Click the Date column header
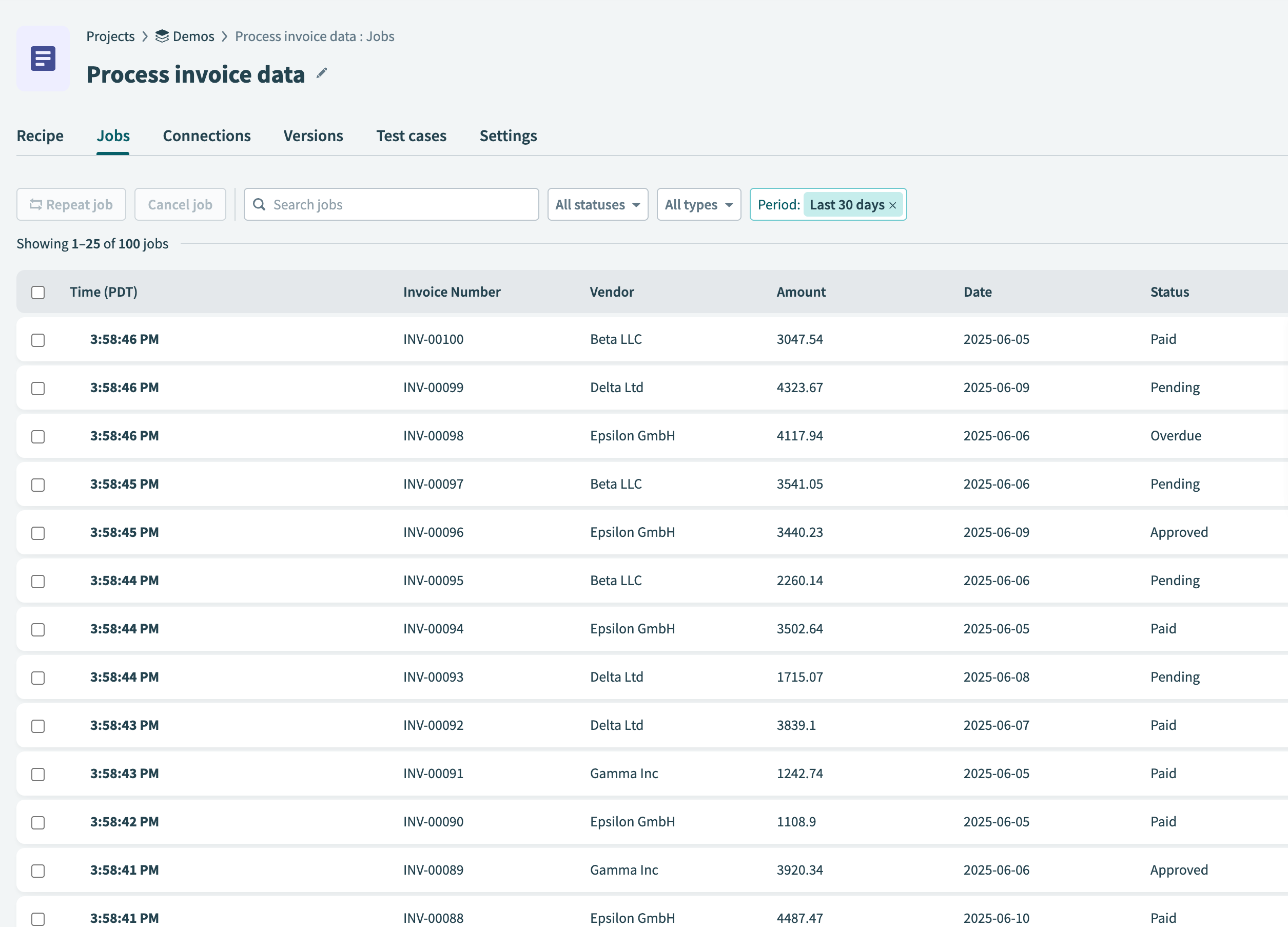Image resolution: width=1288 pixels, height=927 pixels. [978, 292]
